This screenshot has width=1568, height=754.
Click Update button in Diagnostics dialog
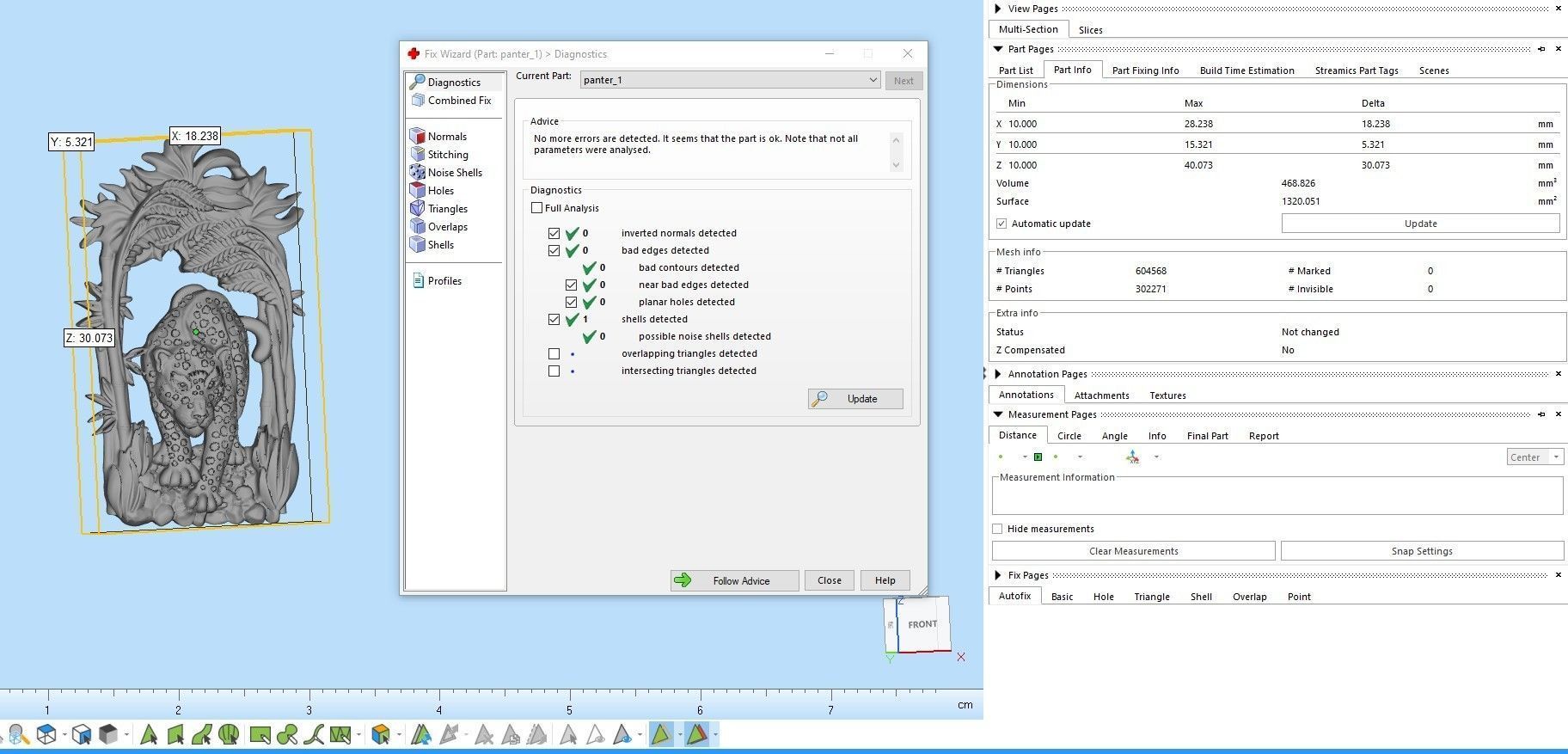[855, 399]
